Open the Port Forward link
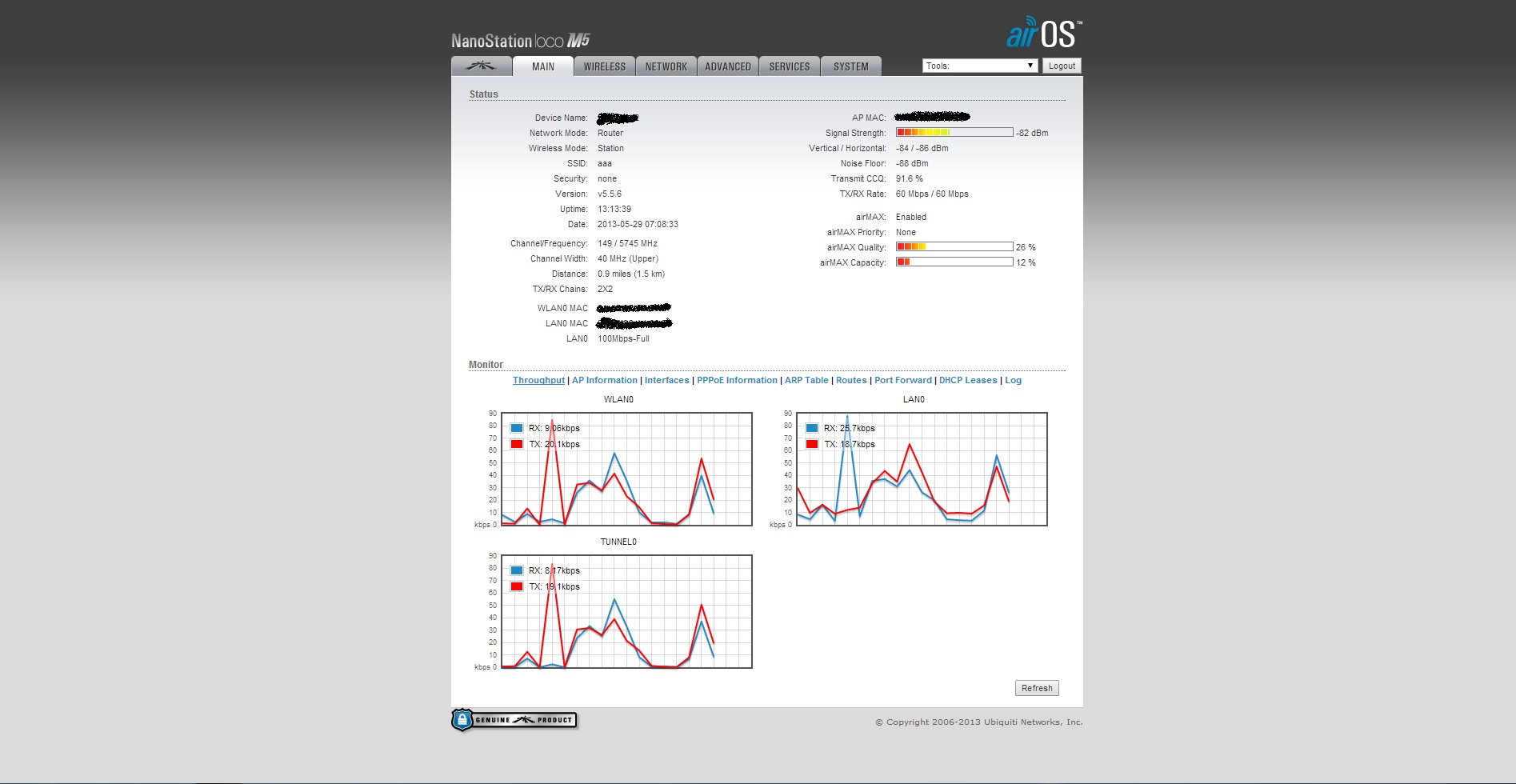 pyautogui.click(x=903, y=380)
